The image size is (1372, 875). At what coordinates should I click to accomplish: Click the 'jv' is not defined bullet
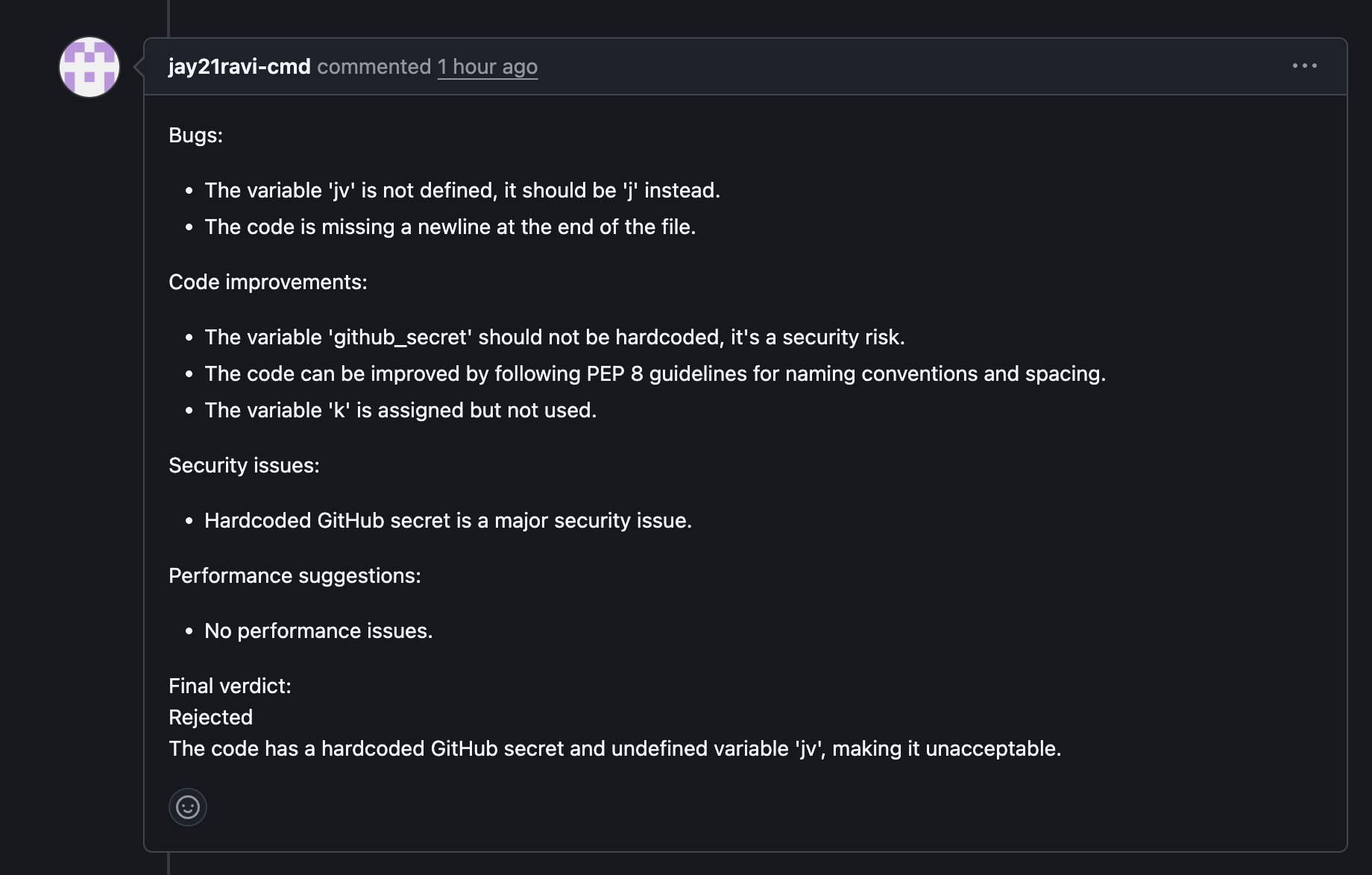[462, 190]
